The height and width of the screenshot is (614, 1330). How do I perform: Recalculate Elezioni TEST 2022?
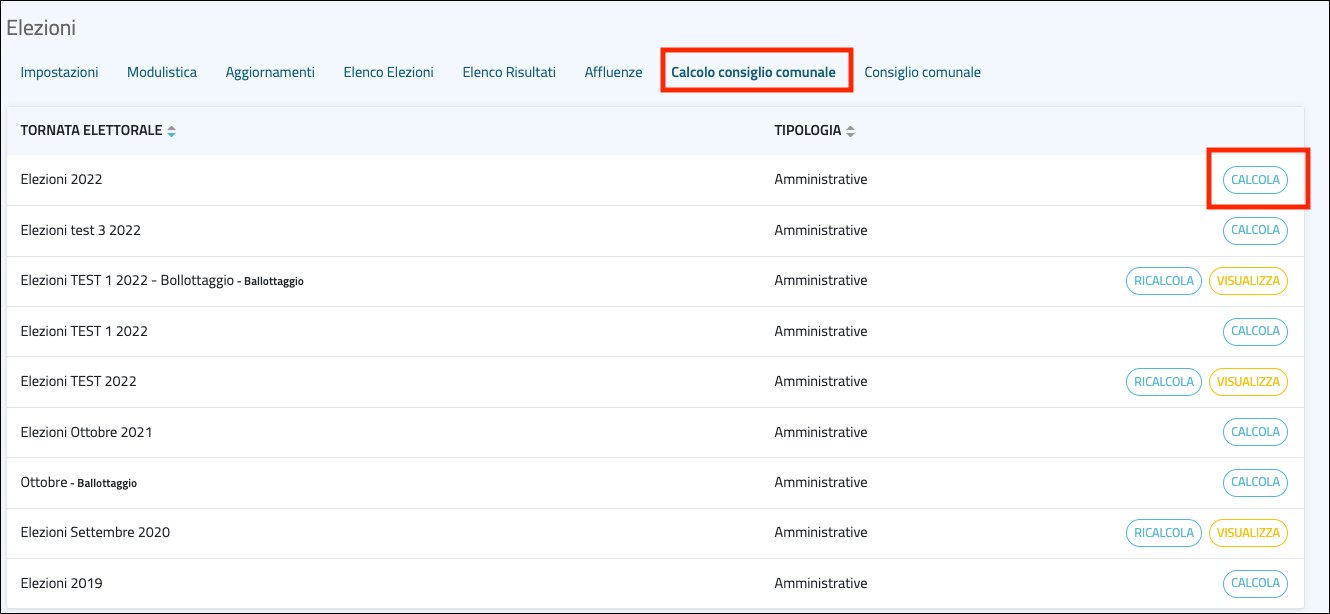[1164, 382]
